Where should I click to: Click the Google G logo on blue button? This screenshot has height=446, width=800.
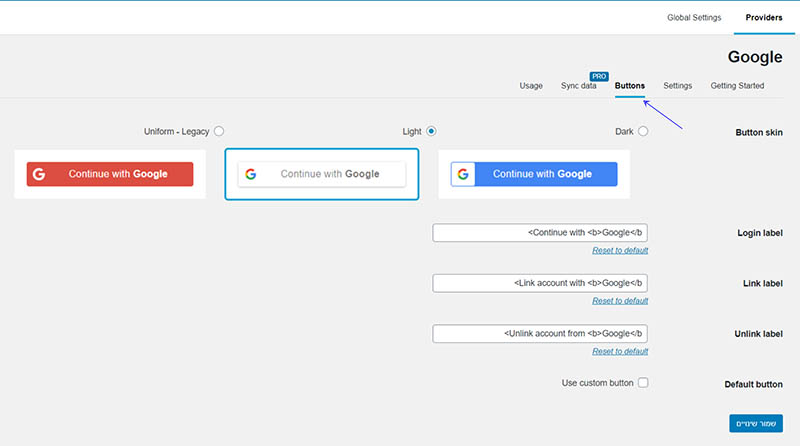463,174
